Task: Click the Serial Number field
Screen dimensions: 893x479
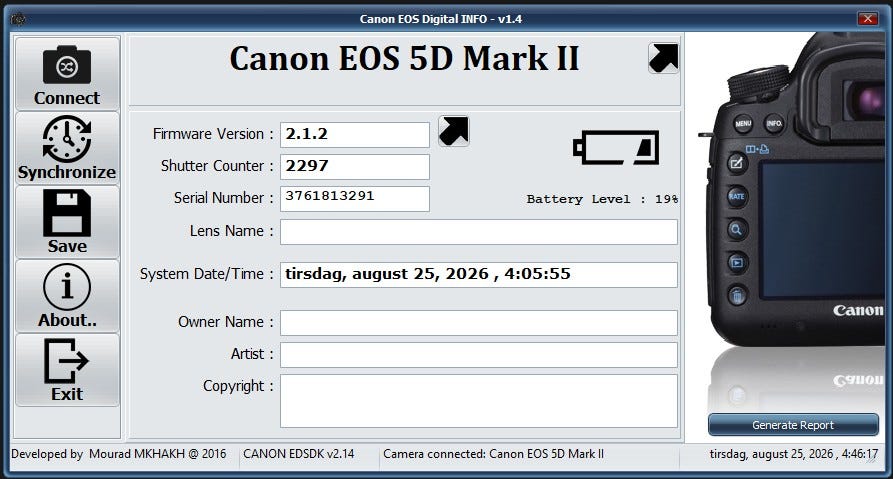Action: coord(355,198)
